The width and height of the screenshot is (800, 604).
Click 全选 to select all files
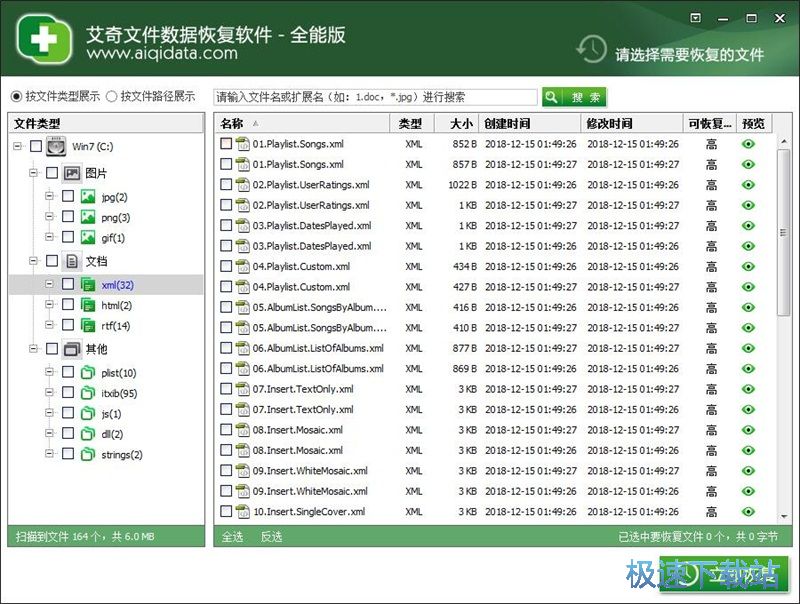pos(232,537)
